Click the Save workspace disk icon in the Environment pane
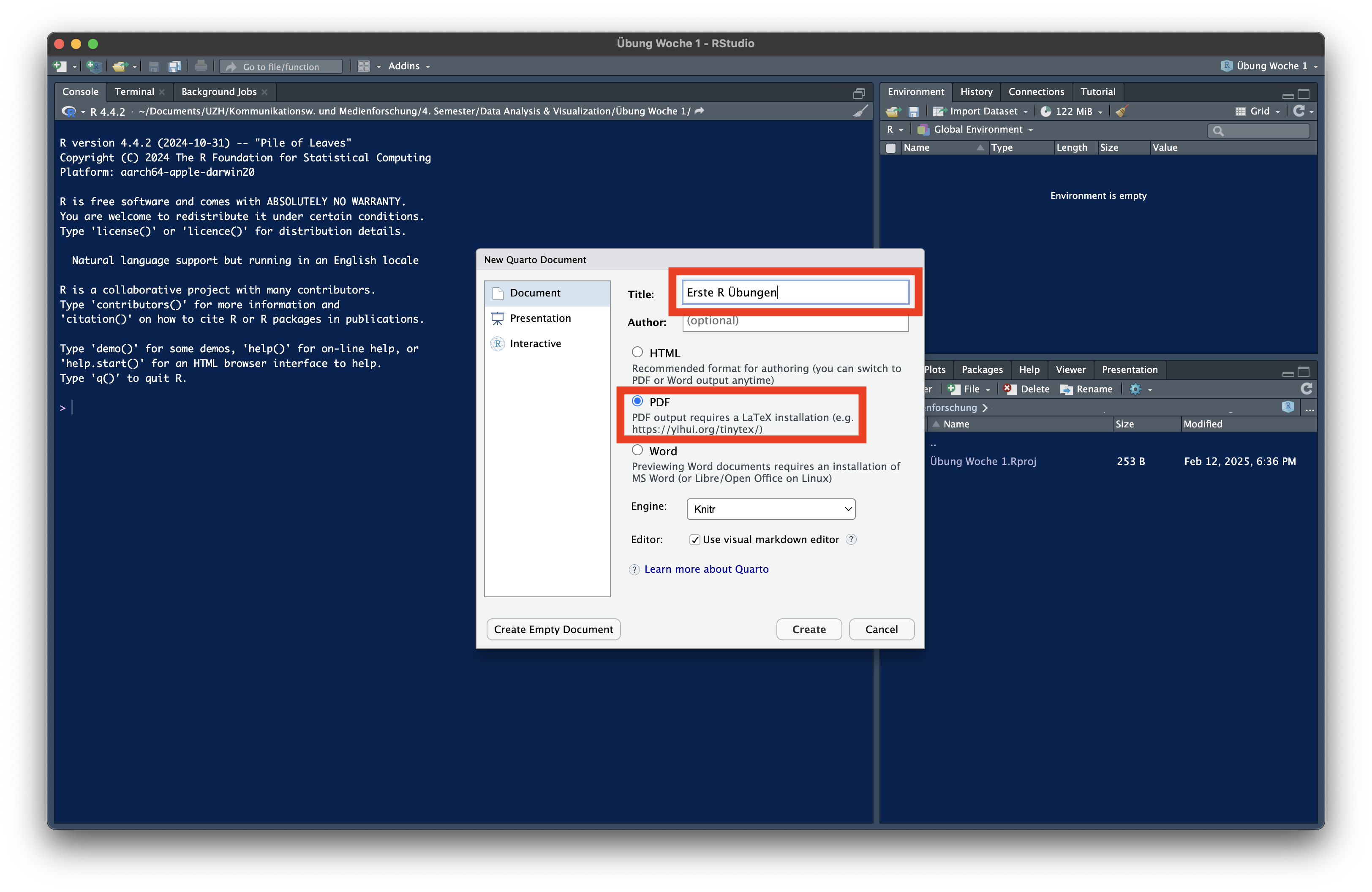1372x892 pixels. (913, 112)
